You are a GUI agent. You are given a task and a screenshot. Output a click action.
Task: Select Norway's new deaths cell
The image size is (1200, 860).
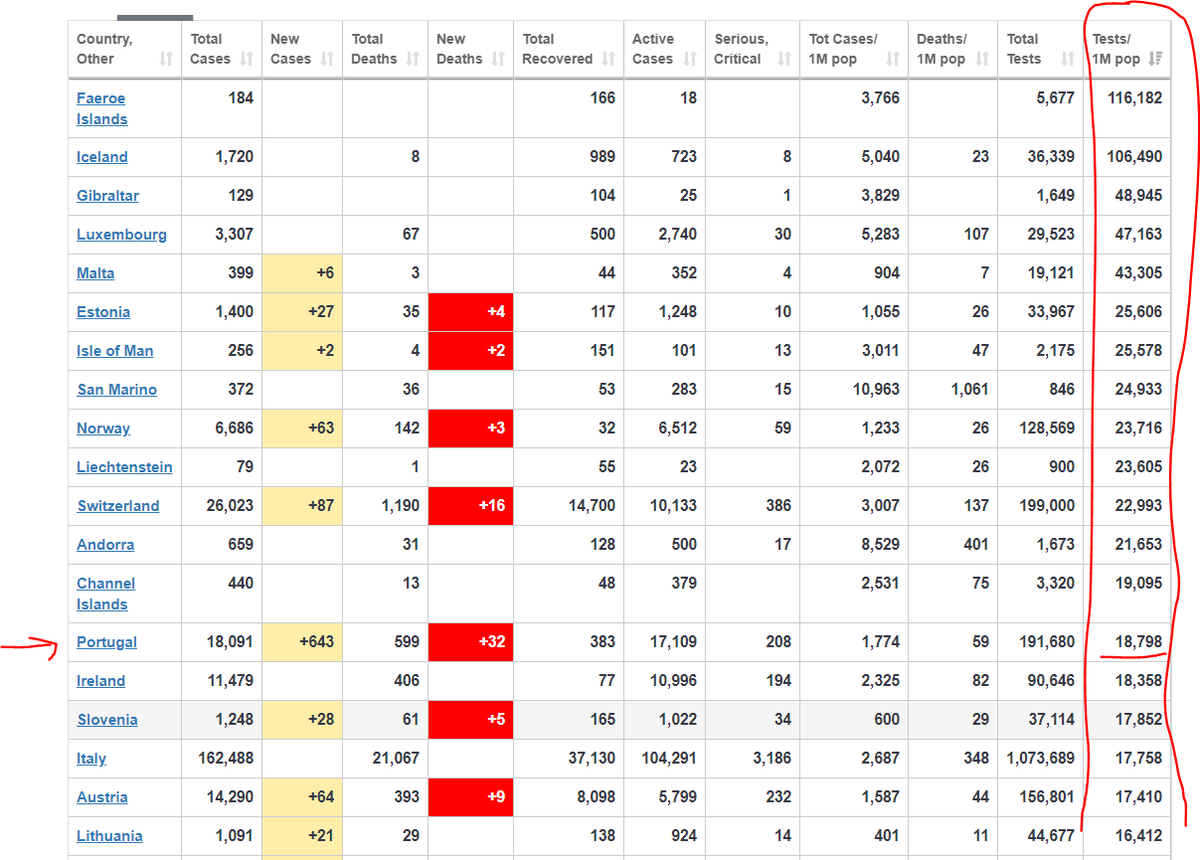(x=470, y=428)
